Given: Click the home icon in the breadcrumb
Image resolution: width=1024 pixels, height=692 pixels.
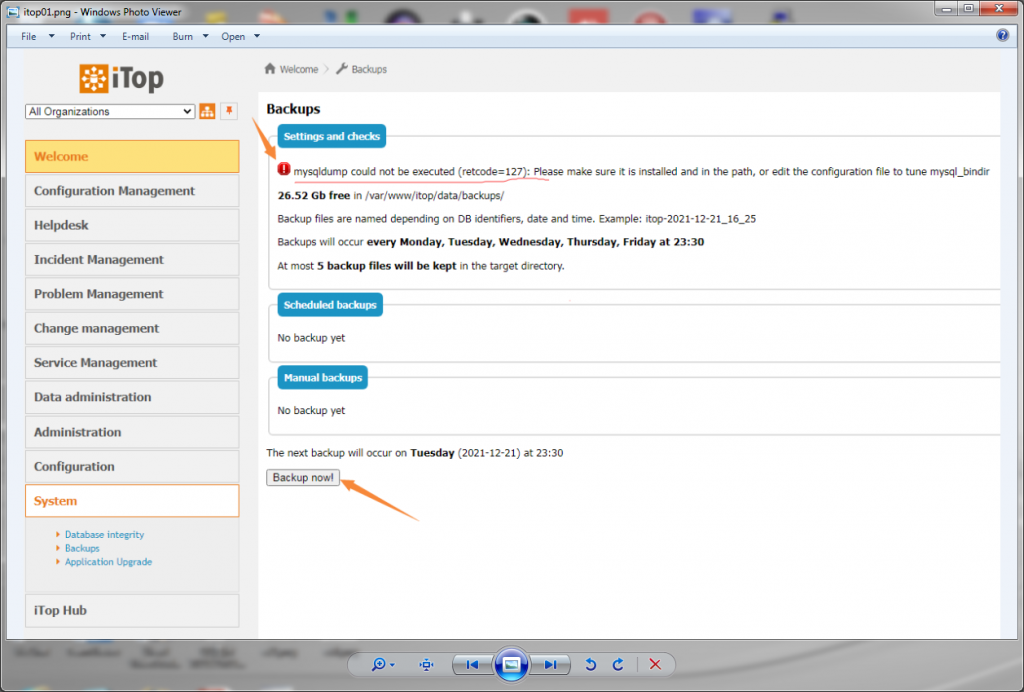Looking at the screenshot, I should (270, 69).
